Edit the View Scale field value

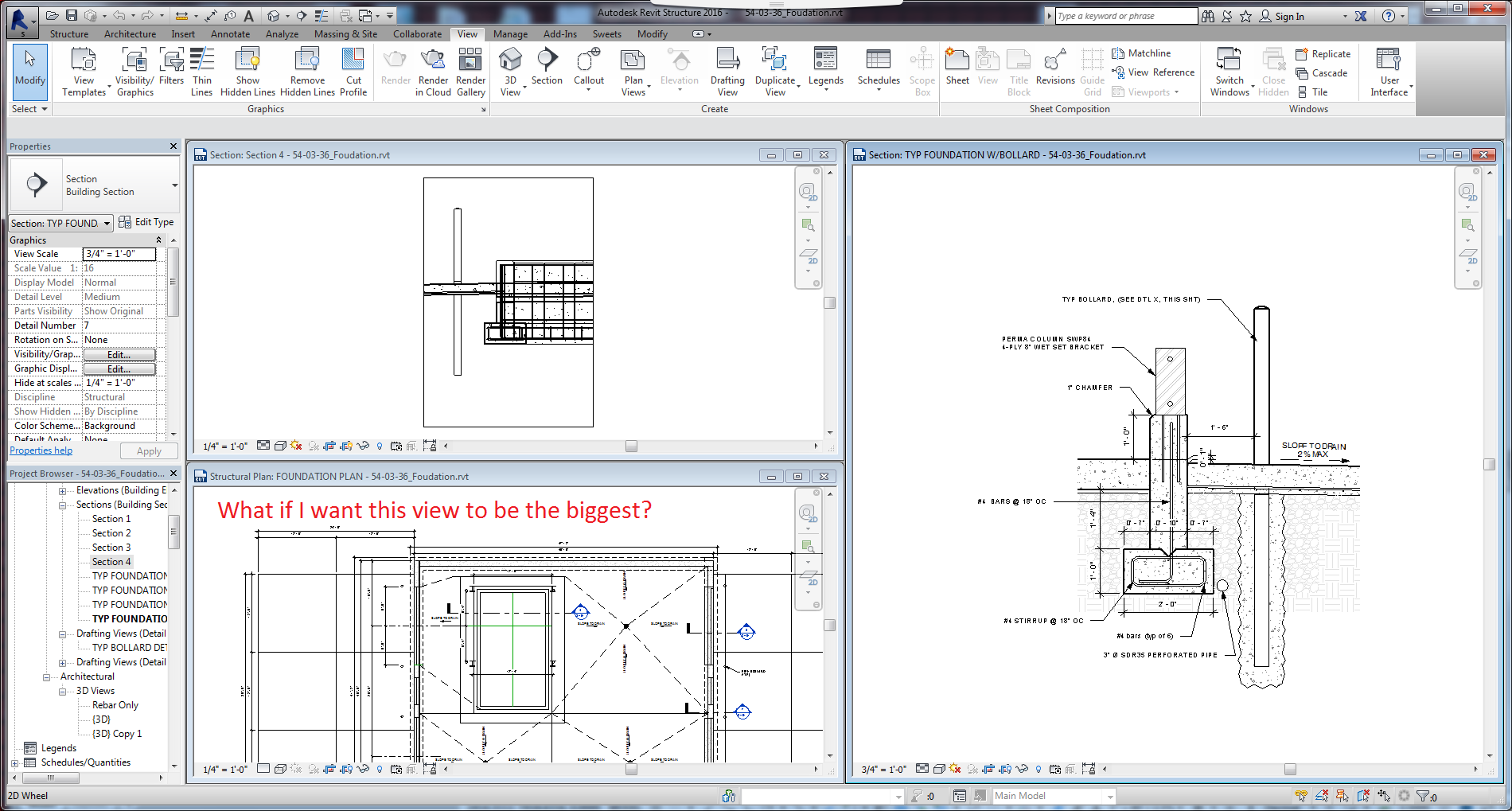tap(119, 254)
